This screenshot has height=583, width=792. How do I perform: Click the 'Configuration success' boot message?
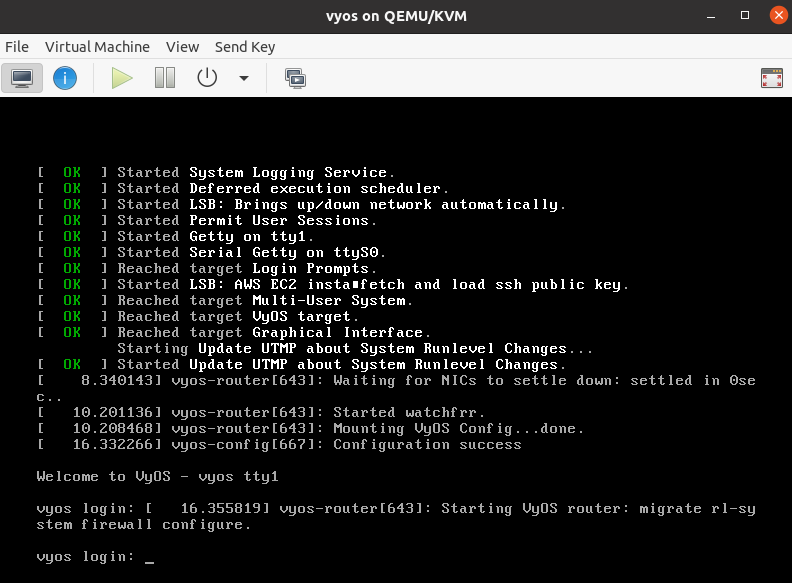(427, 444)
